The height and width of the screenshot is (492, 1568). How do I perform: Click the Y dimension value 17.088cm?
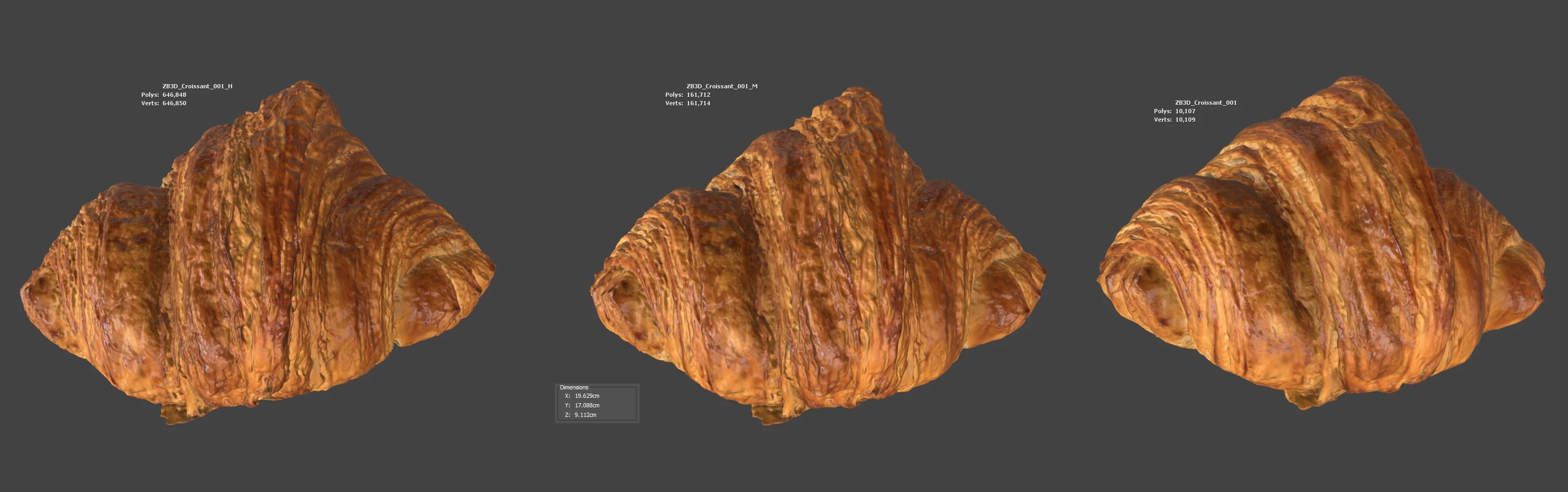click(x=587, y=406)
